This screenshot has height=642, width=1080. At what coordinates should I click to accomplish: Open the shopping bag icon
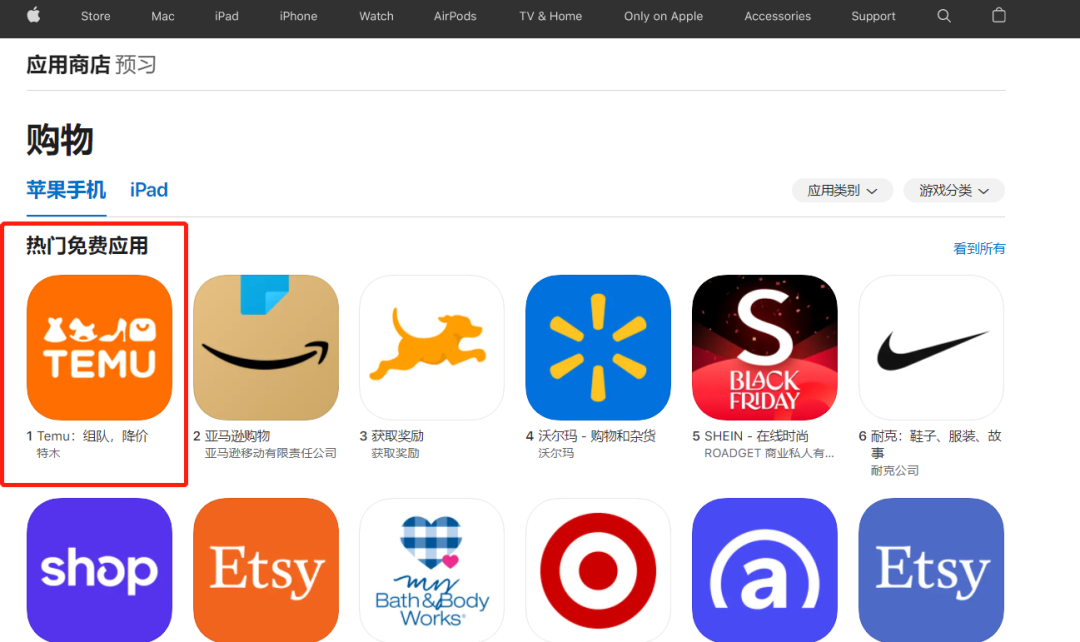(x=999, y=15)
